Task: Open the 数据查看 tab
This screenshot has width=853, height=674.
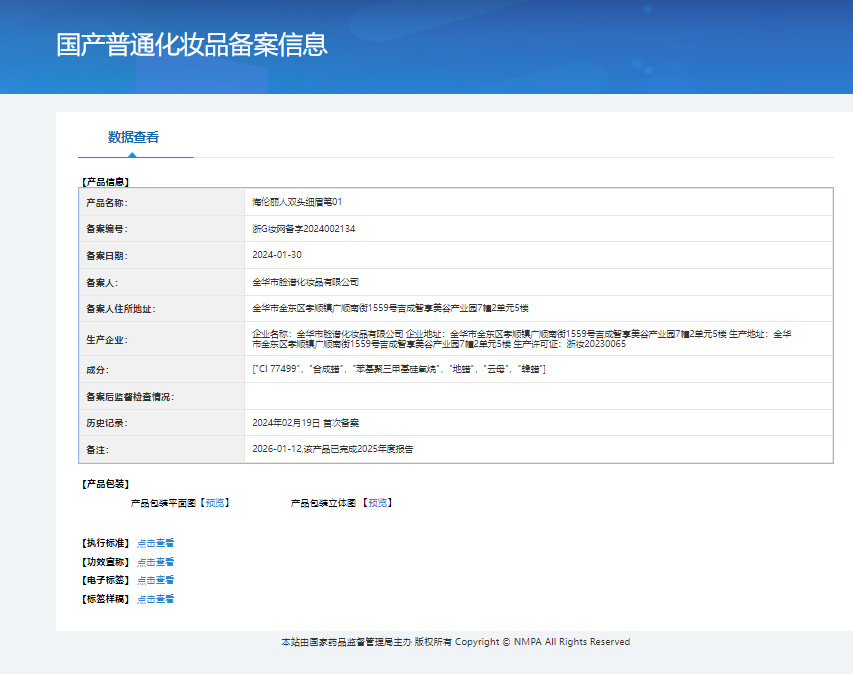Action: coord(133,137)
